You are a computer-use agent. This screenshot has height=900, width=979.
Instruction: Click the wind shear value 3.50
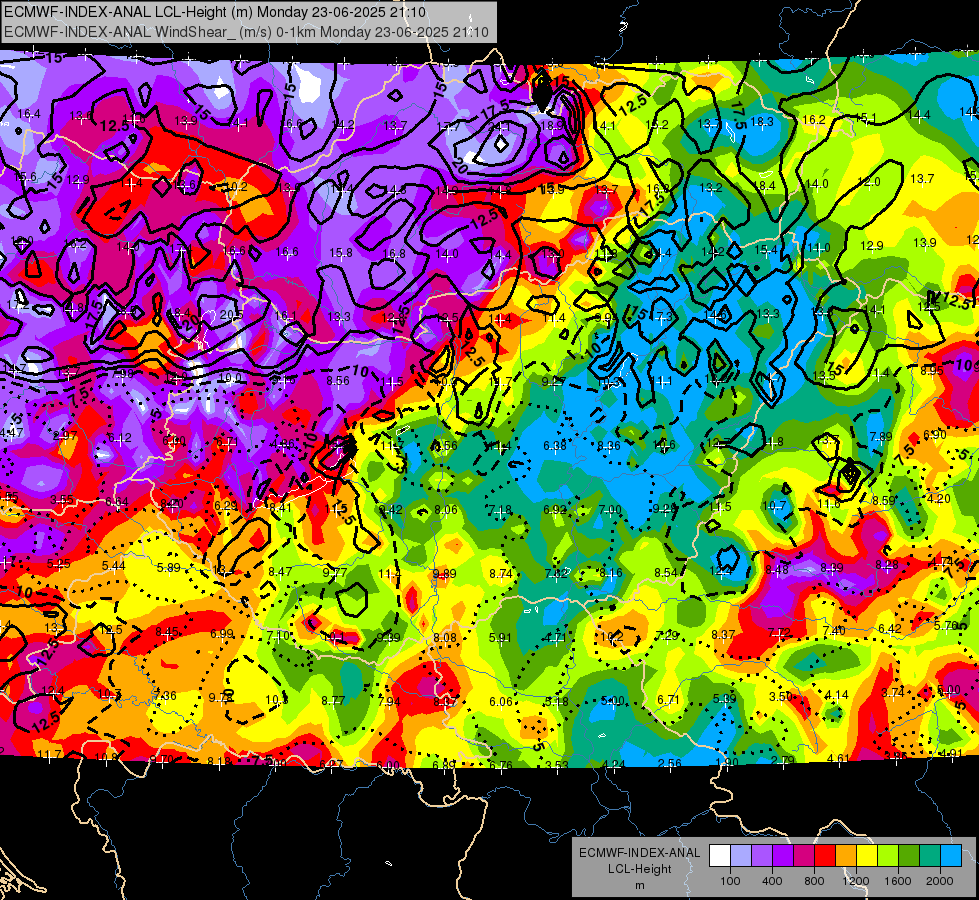[781, 696]
